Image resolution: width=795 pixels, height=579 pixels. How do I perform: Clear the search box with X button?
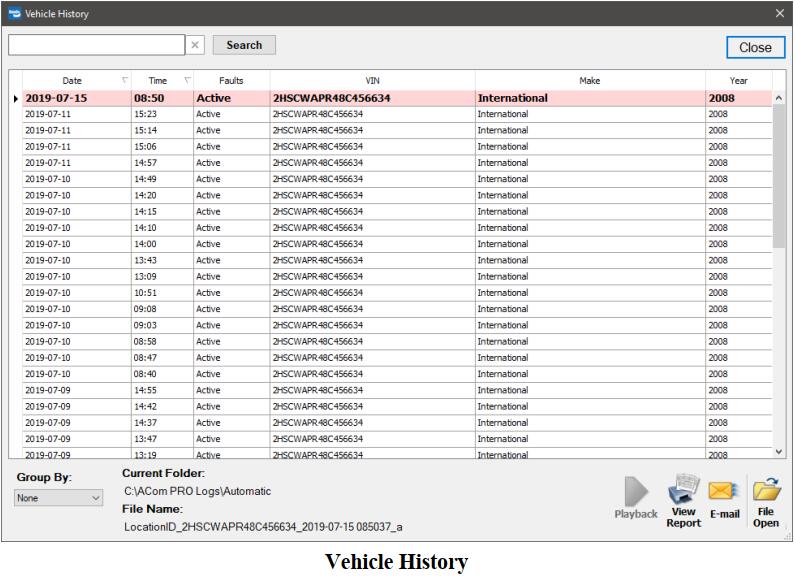pos(195,45)
